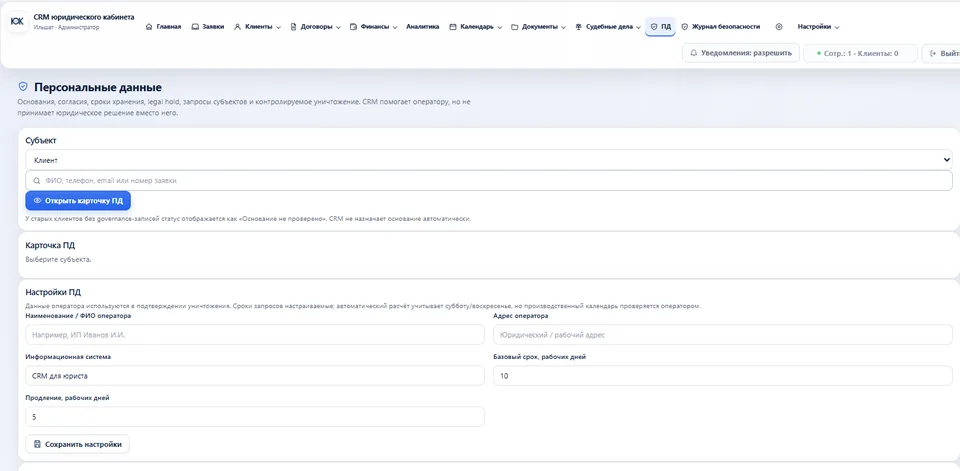Focus the Адрес оператора input
This screenshot has width=960, height=471.
pos(722,335)
